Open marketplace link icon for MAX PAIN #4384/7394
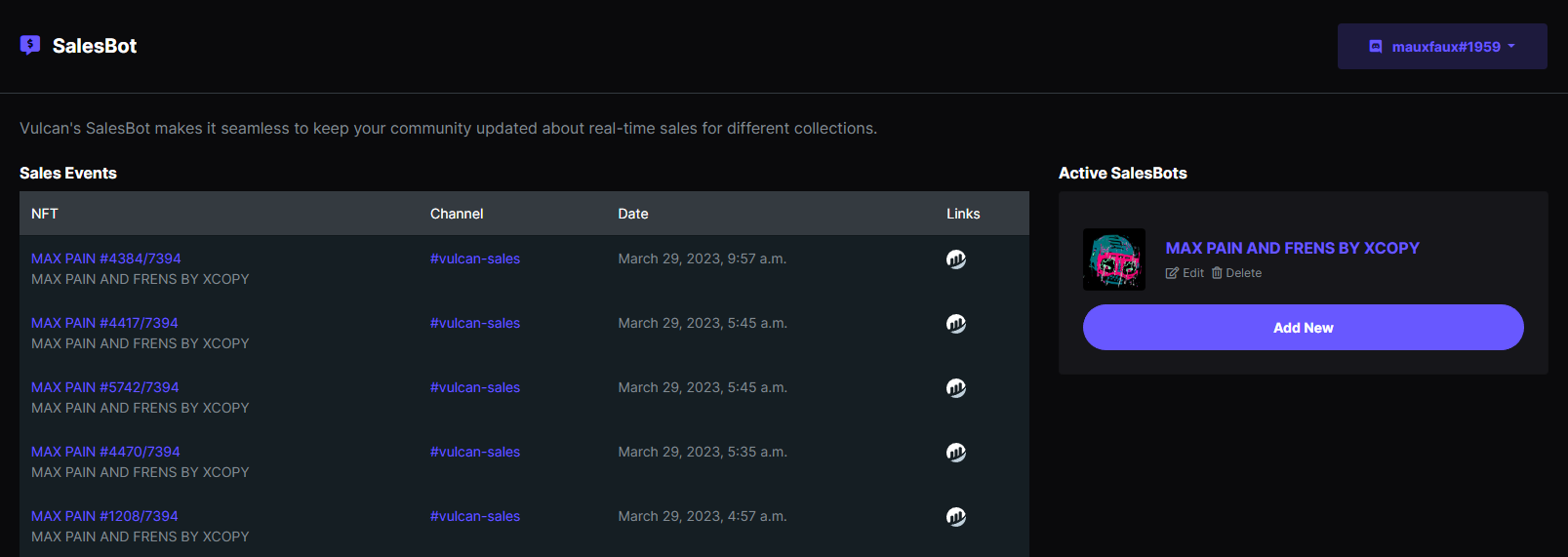The width and height of the screenshot is (1568, 557). click(956, 259)
